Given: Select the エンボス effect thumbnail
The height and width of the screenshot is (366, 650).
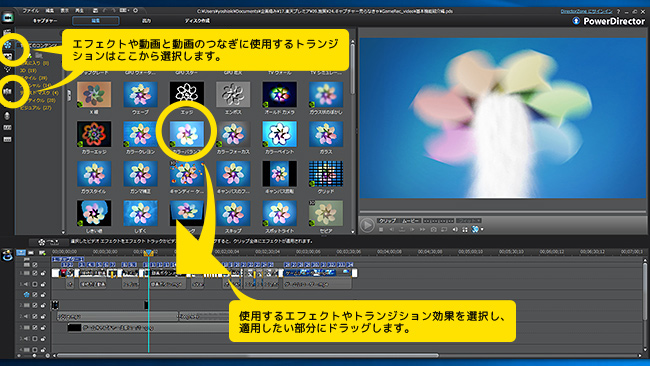Looking at the screenshot, I should click(233, 95).
